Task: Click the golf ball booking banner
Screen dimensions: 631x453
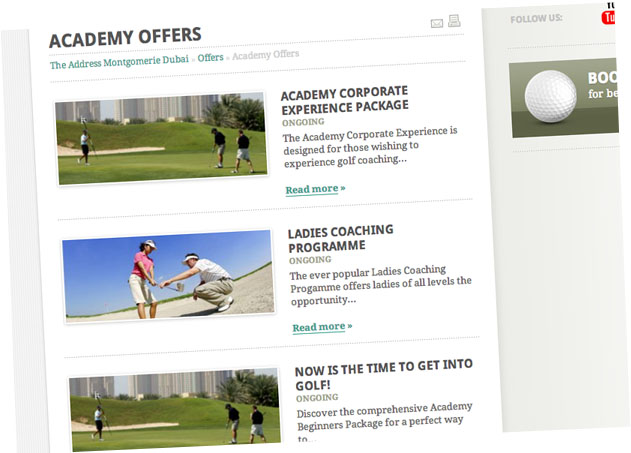Action: [x=564, y=98]
